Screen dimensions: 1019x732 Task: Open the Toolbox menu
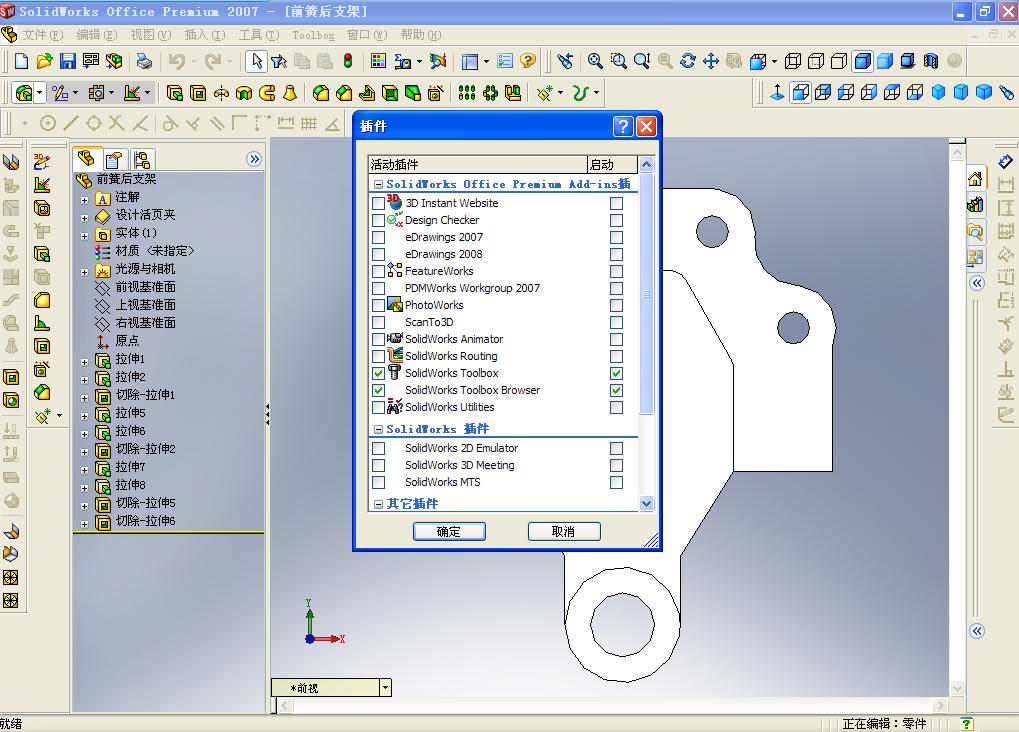[313, 35]
